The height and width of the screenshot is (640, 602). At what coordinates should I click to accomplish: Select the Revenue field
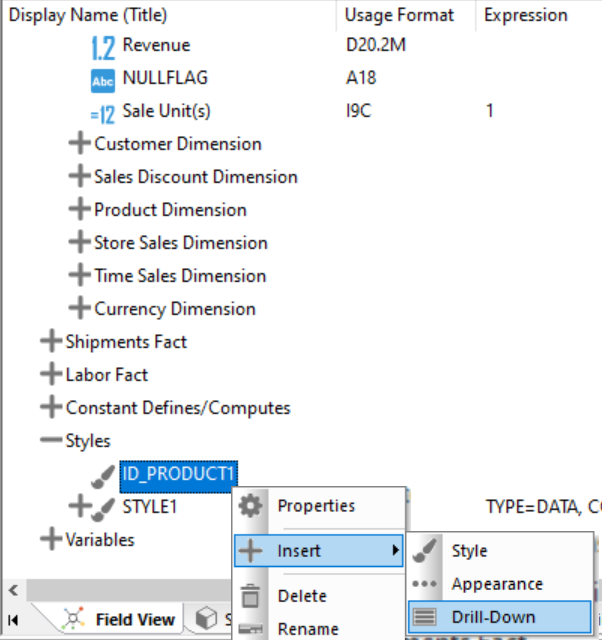click(x=156, y=45)
